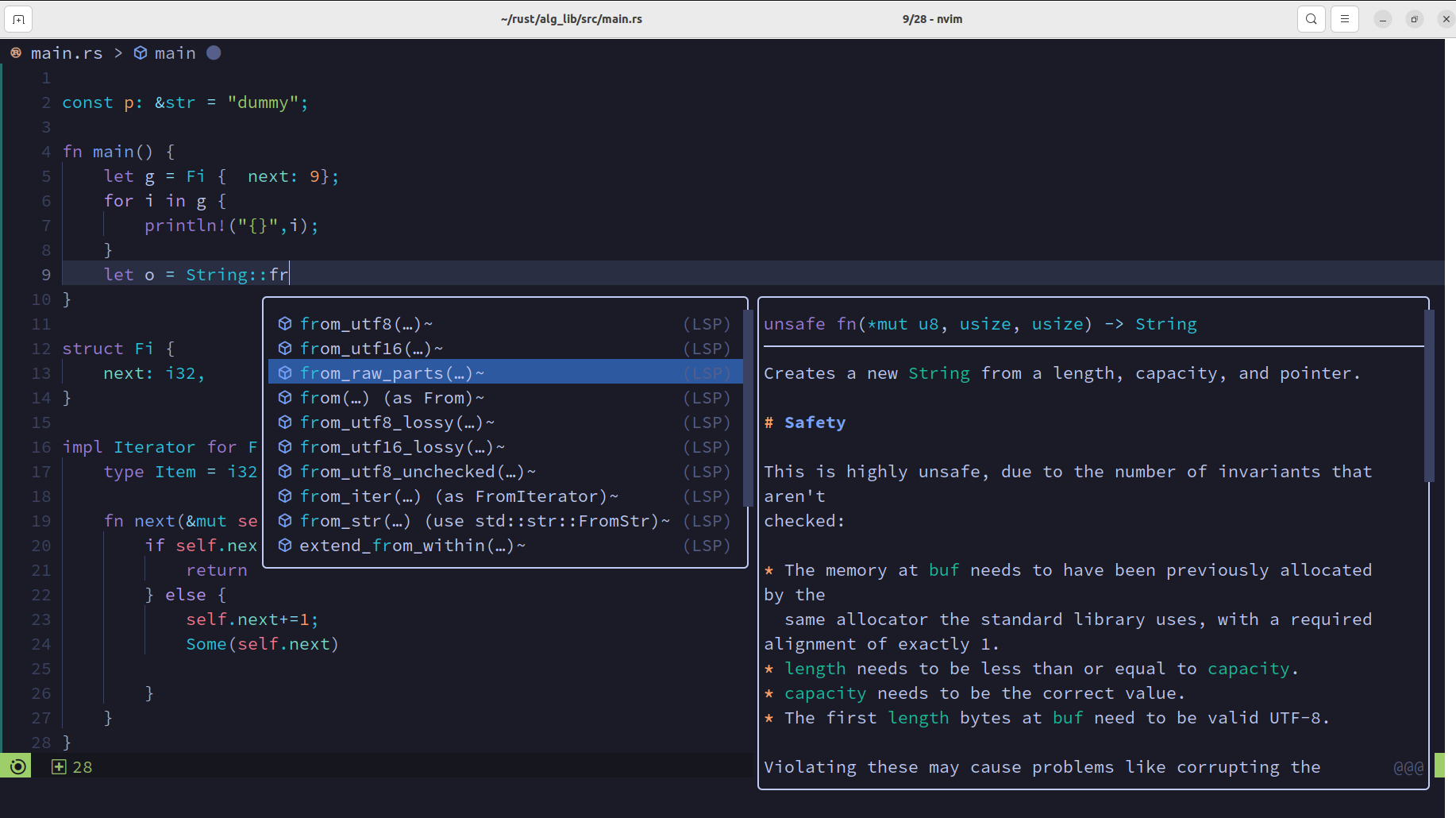Choose from_utf8_unchecked(…) completion entry

506,471
